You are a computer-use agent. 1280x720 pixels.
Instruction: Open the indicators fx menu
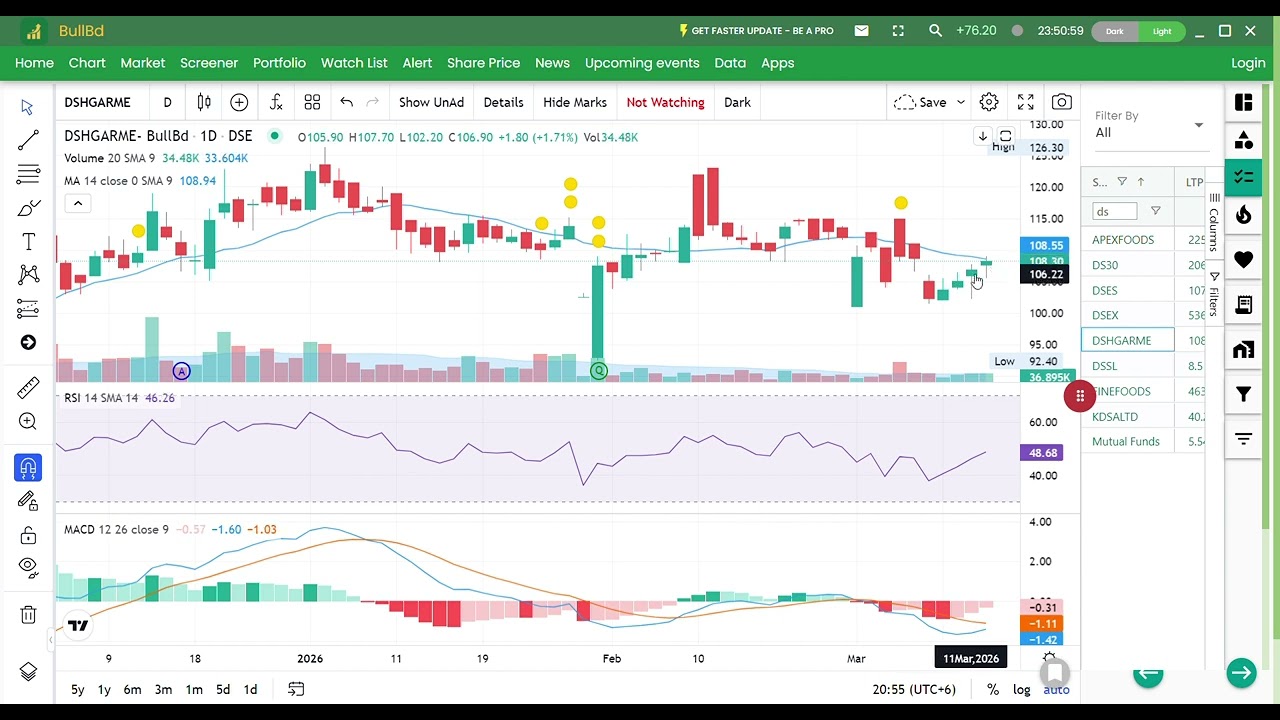tap(276, 102)
